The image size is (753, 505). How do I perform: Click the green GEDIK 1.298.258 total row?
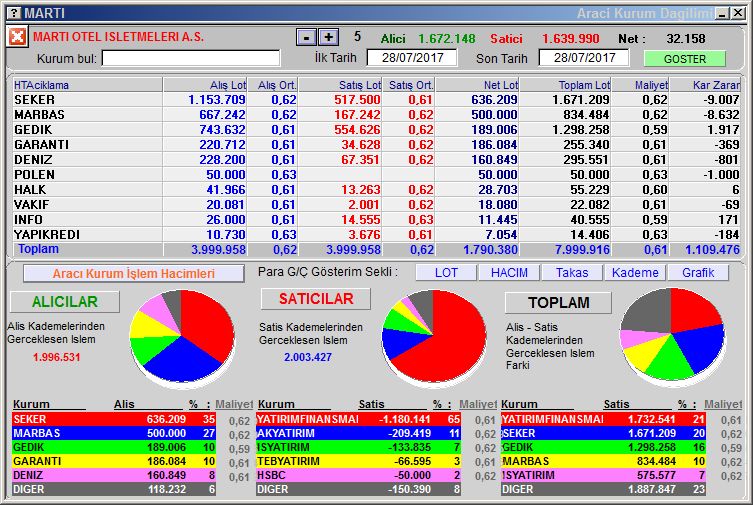(x=603, y=447)
